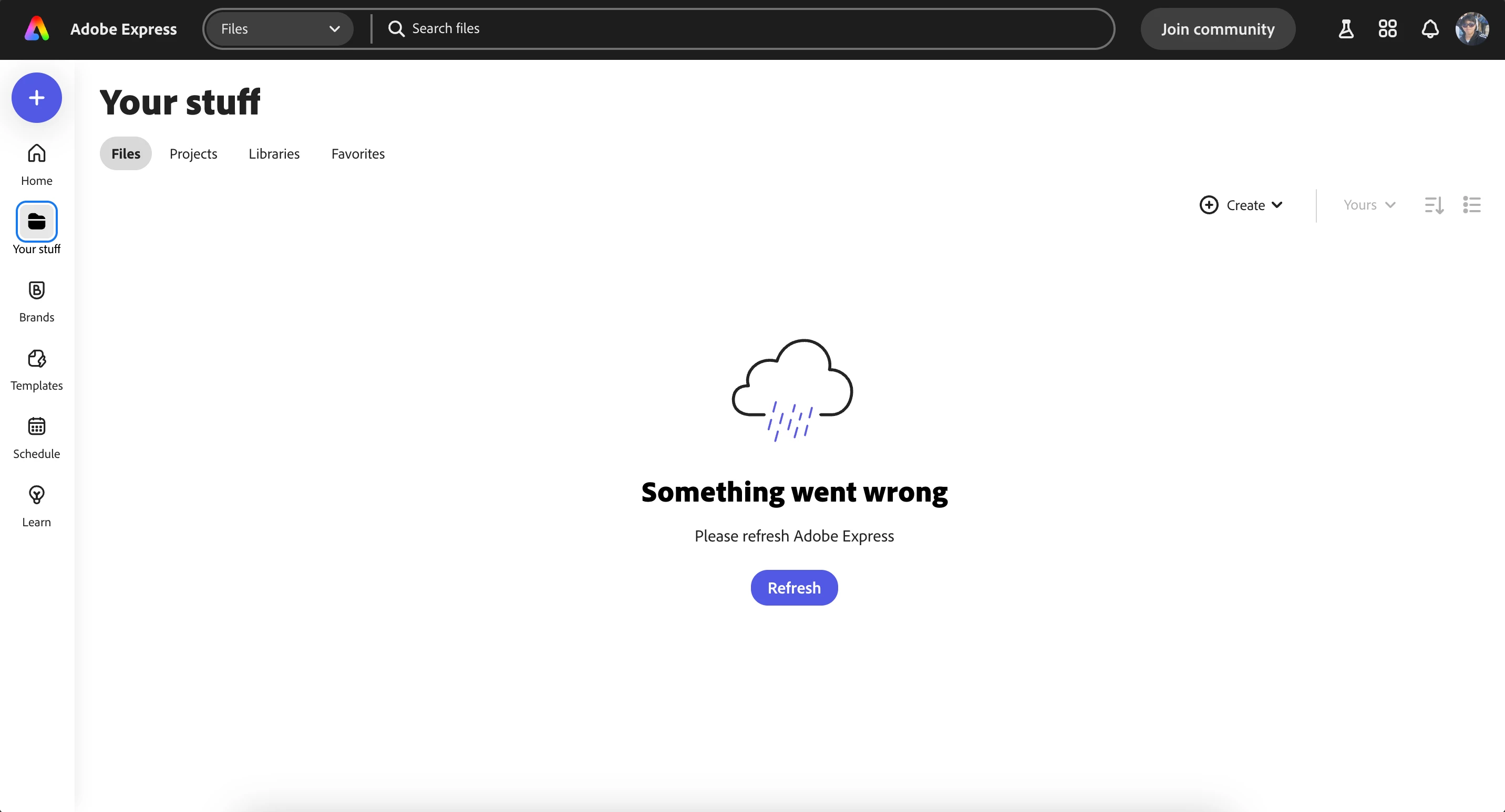Click the Refresh button
The image size is (1505, 812).
click(793, 587)
